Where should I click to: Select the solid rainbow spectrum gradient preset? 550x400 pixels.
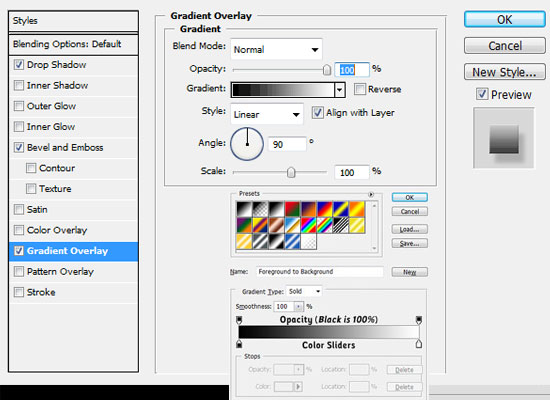pyautogui.click(x=309, y=226)
